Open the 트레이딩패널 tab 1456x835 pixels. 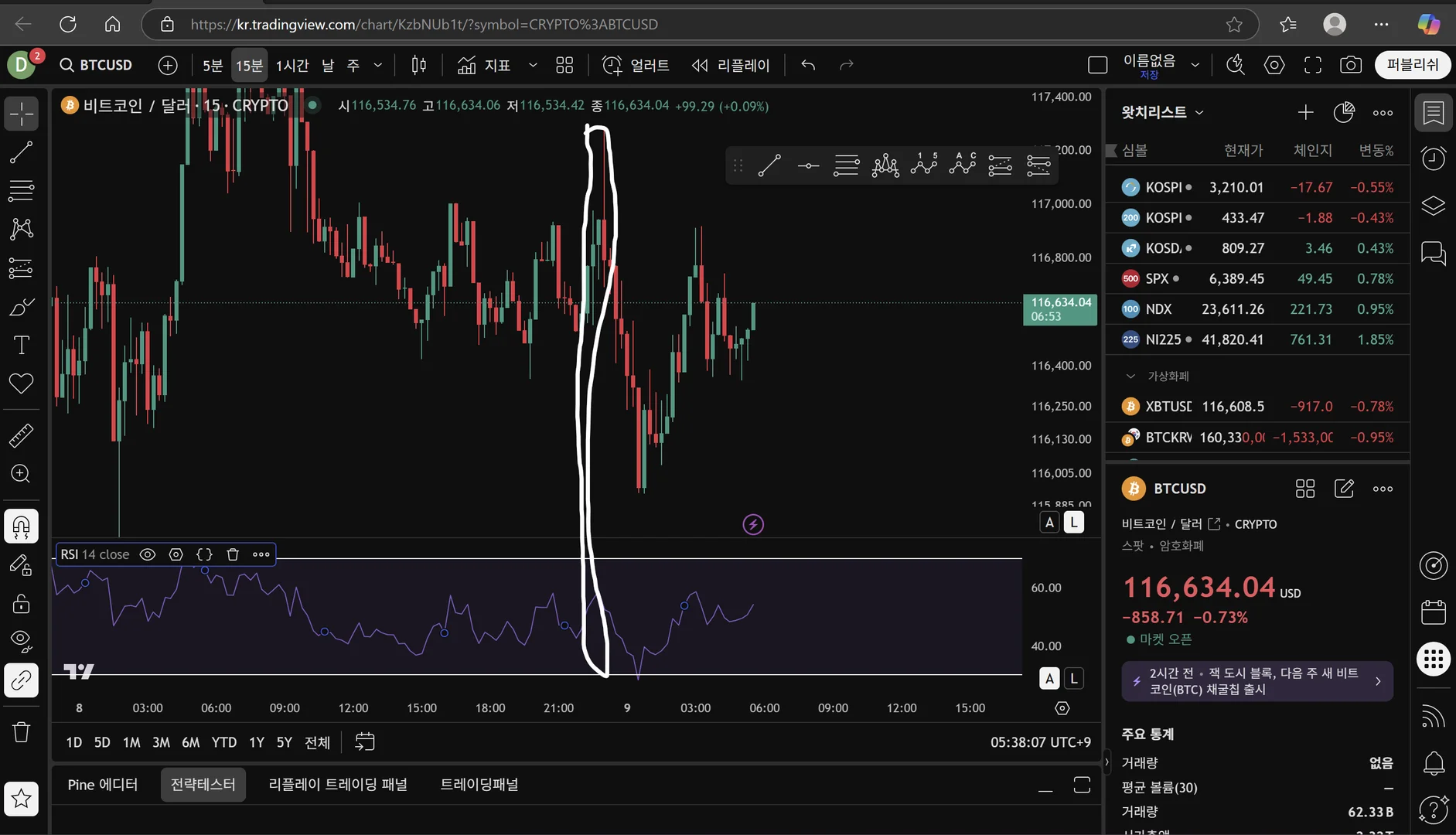point(479,785)
